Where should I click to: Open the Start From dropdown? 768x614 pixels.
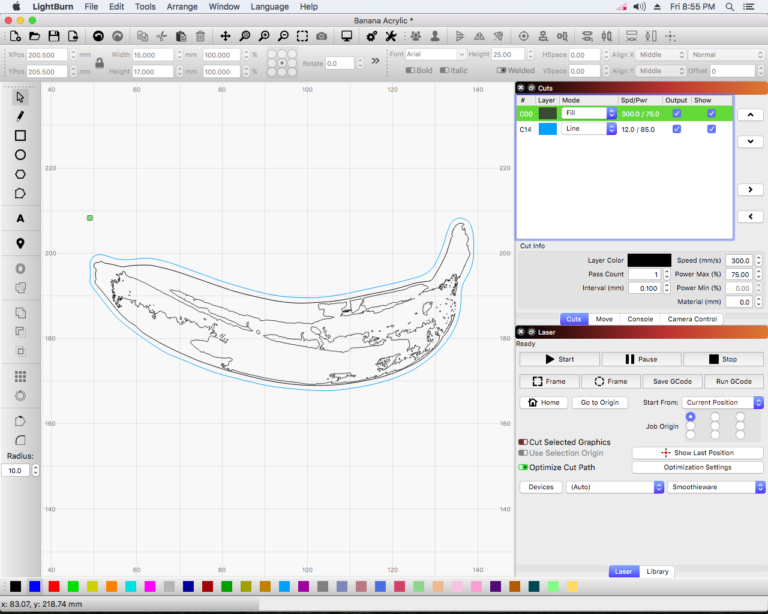pos(724,402)
